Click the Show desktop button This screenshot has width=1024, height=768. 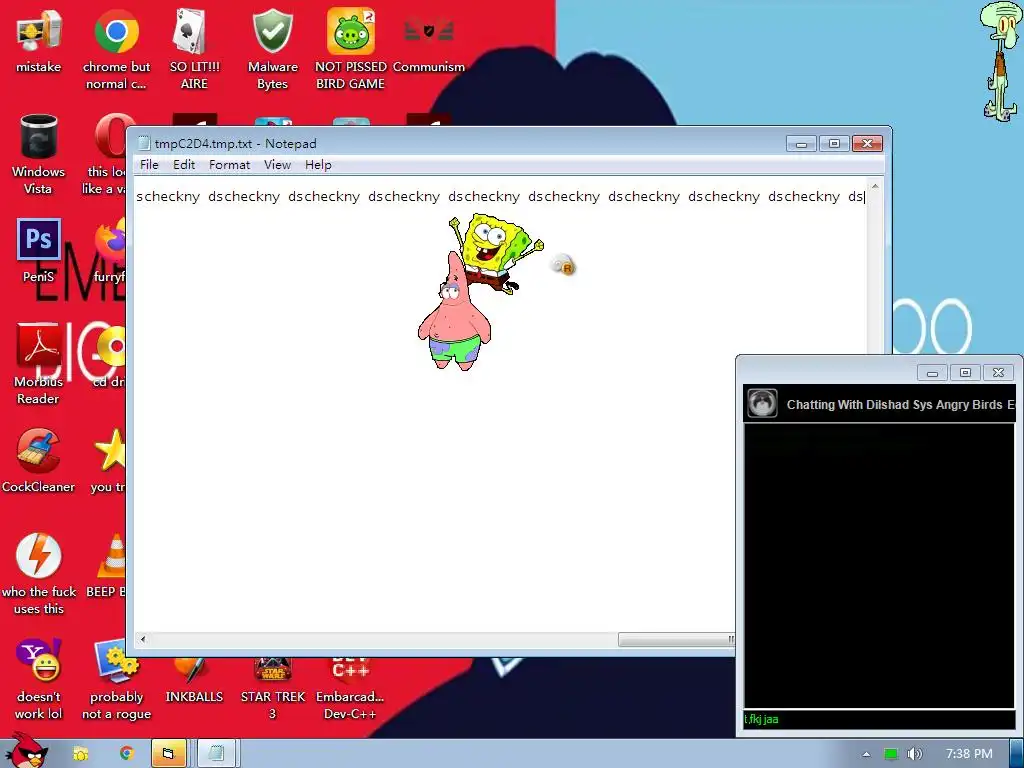tap(1016, 754)
